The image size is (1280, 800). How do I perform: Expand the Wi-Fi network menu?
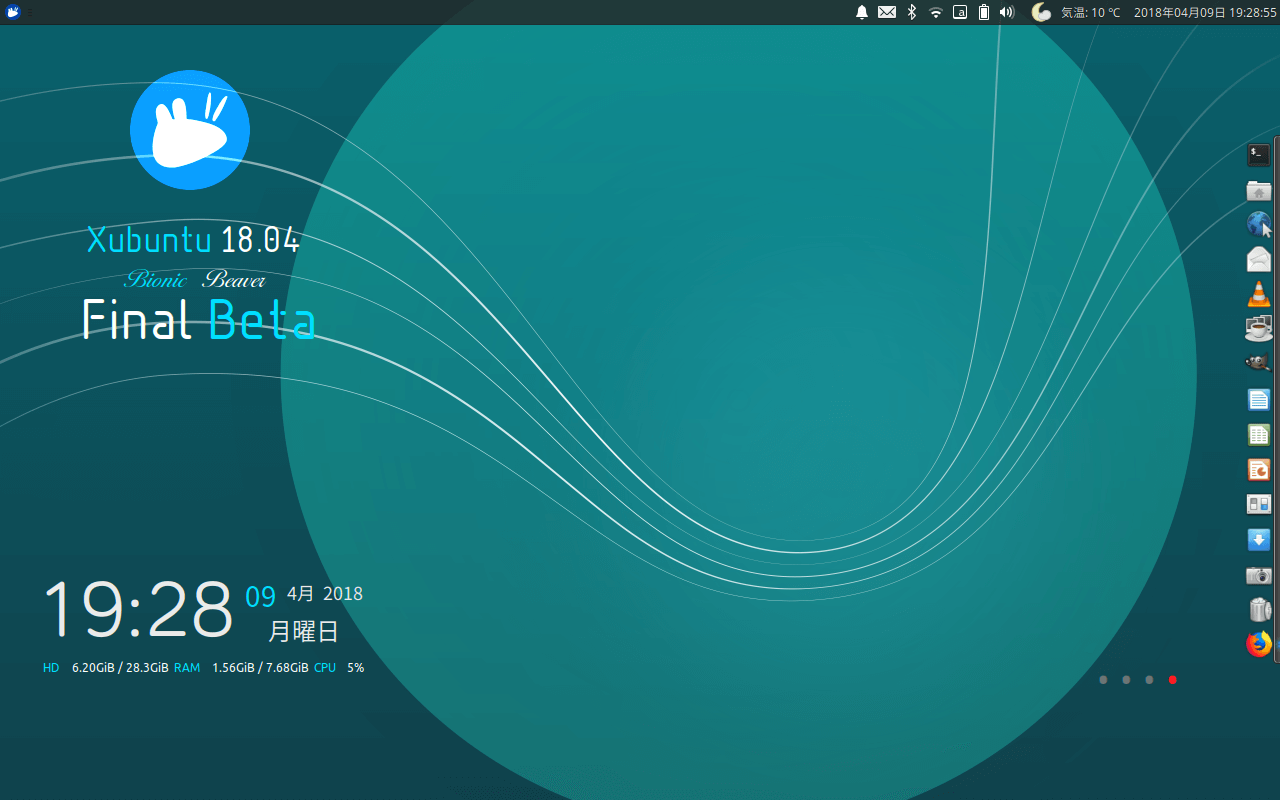tap(936, 12)
